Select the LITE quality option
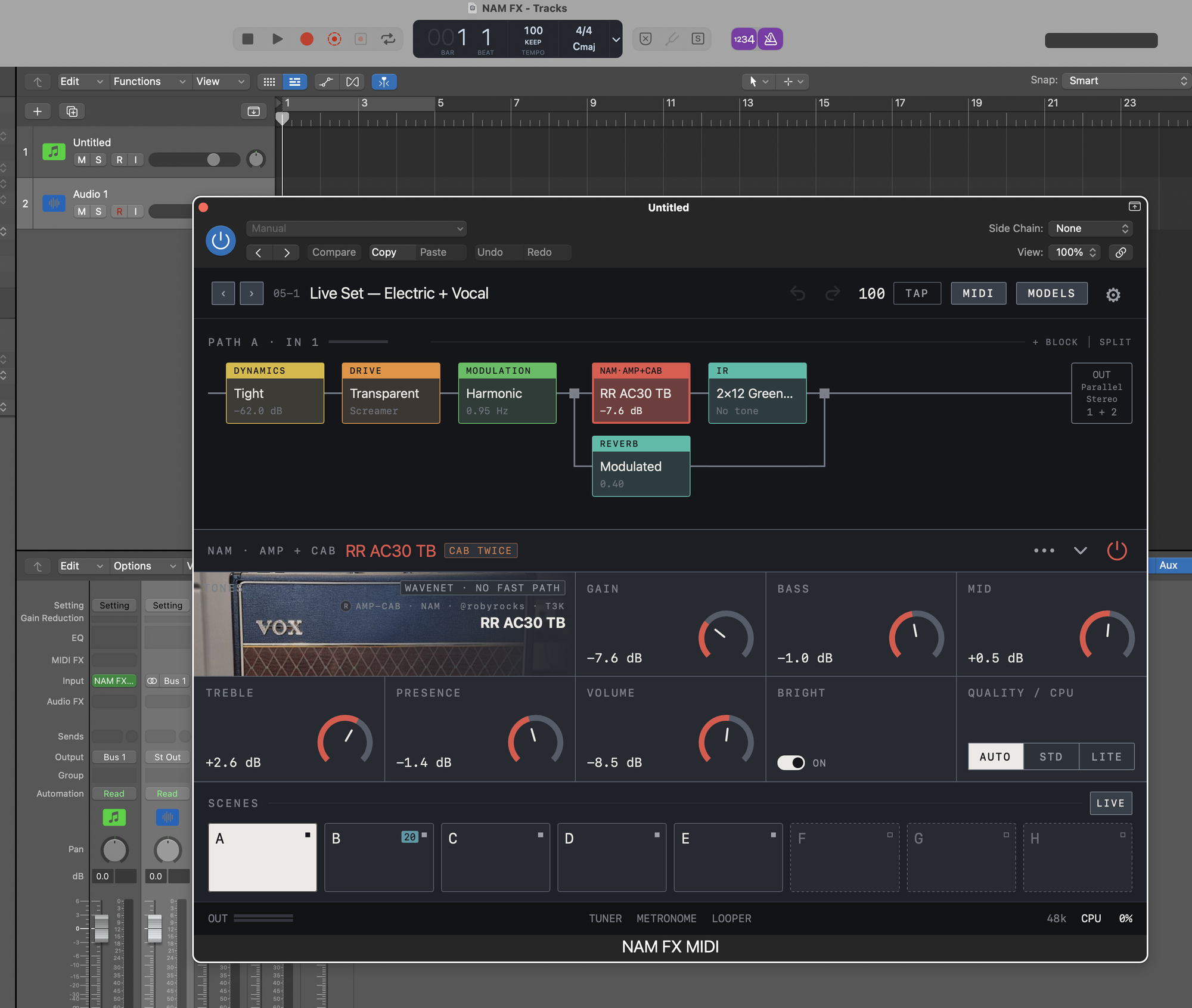This screenshot has height=1008, width=1192. pos(1106,757)
